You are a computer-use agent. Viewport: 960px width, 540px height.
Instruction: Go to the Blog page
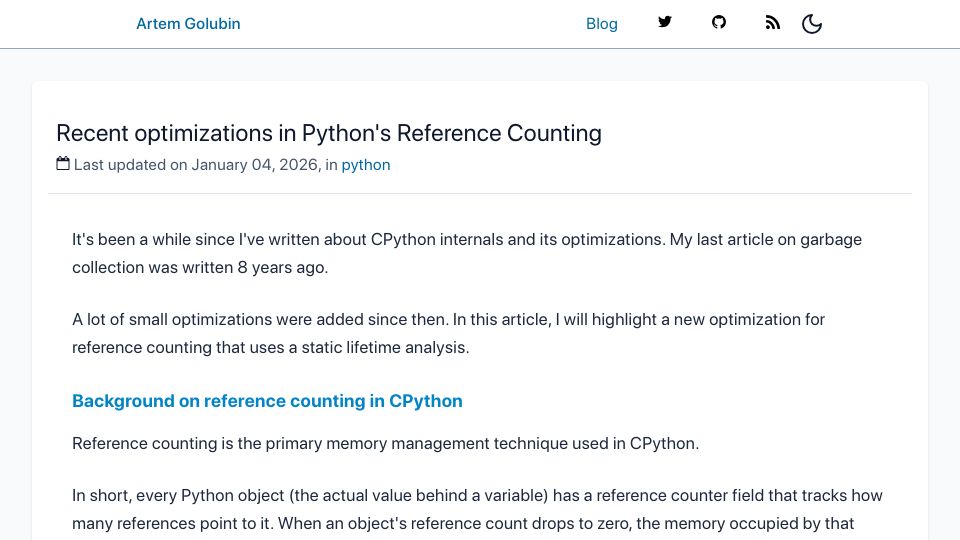click(x=601, y=24)
